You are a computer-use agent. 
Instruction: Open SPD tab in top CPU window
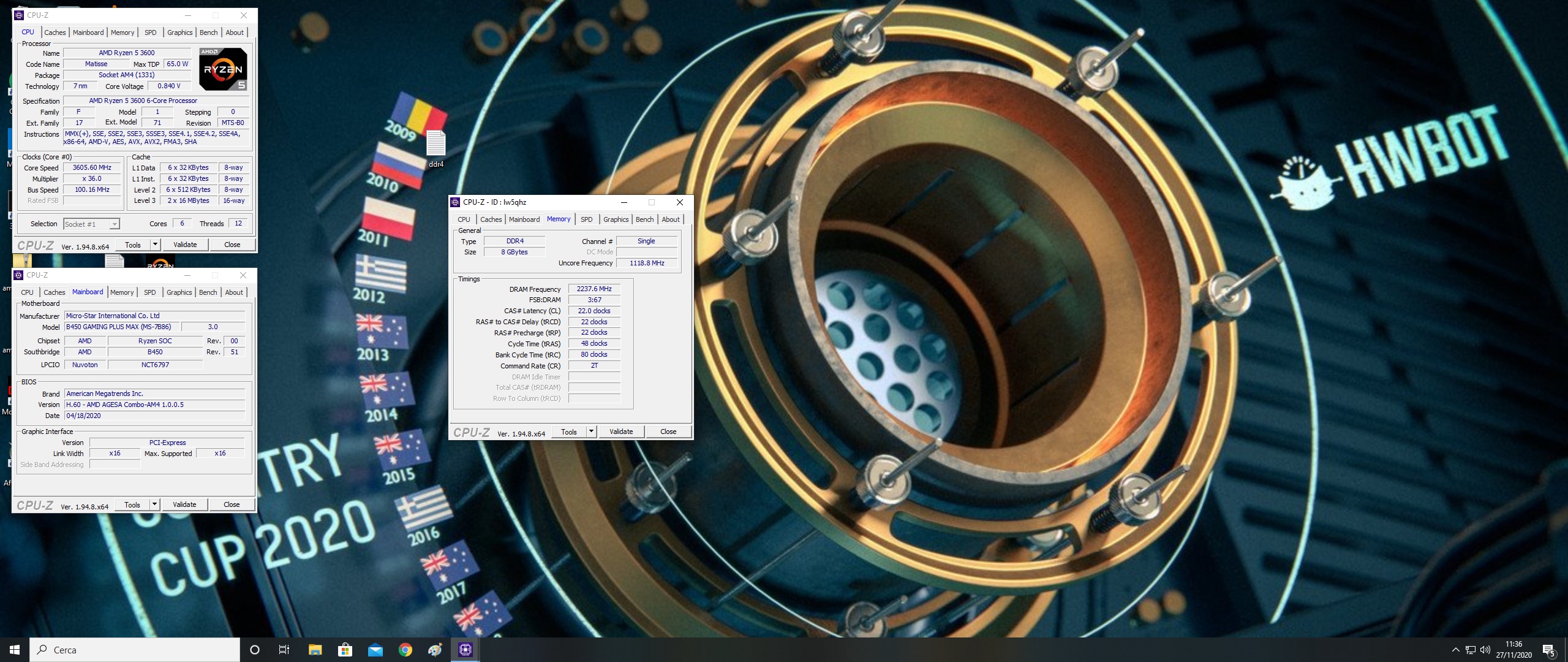point(151,32)
